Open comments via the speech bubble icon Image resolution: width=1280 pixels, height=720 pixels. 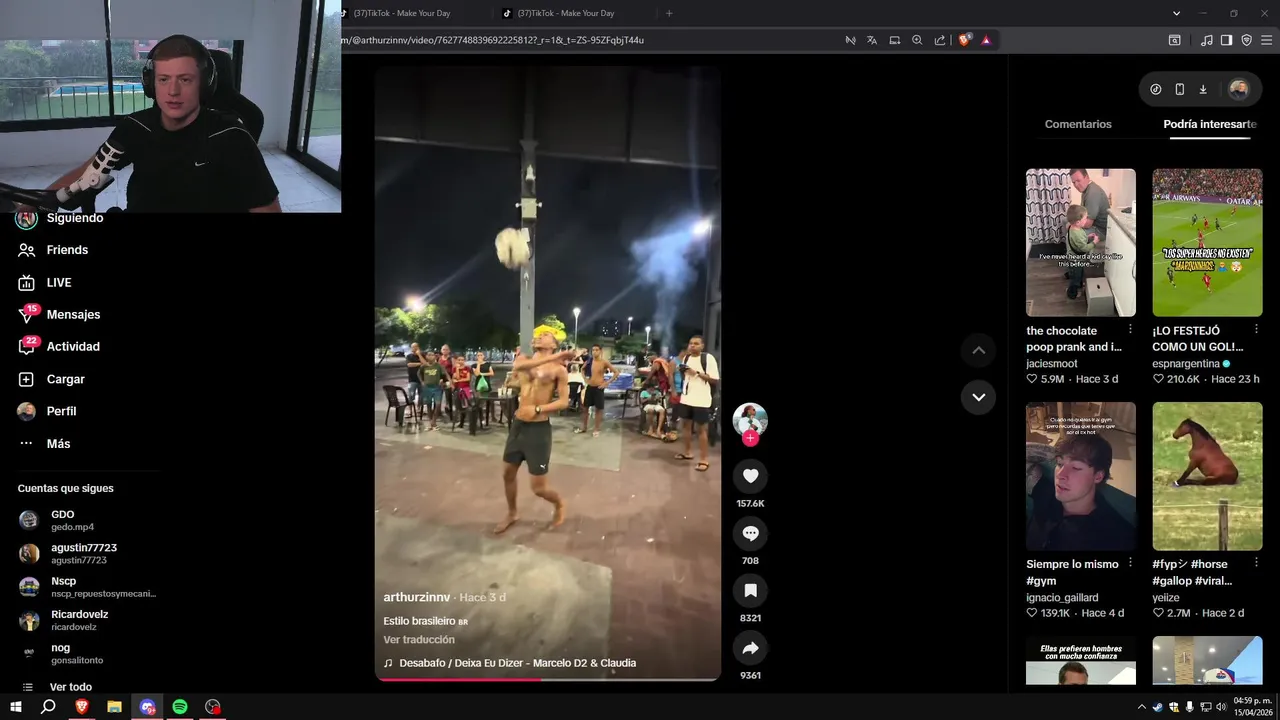point(750,533)
